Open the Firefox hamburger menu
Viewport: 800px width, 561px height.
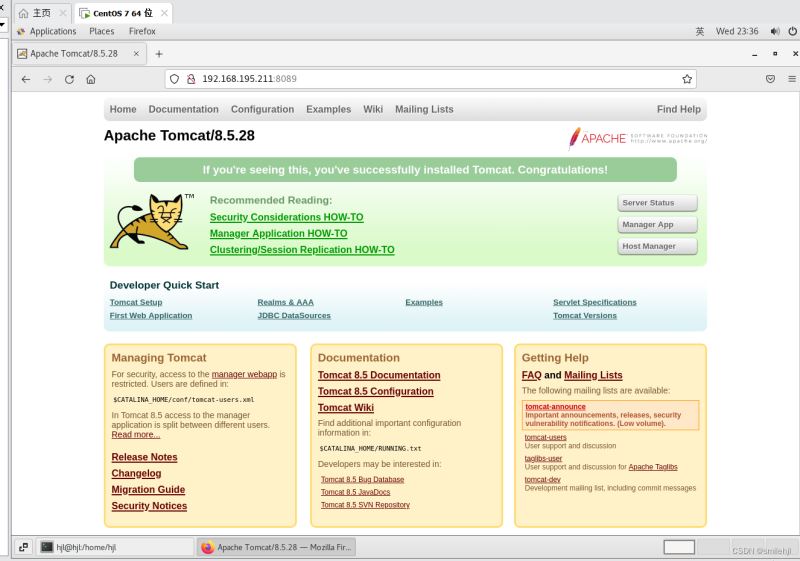pos(792,79)
